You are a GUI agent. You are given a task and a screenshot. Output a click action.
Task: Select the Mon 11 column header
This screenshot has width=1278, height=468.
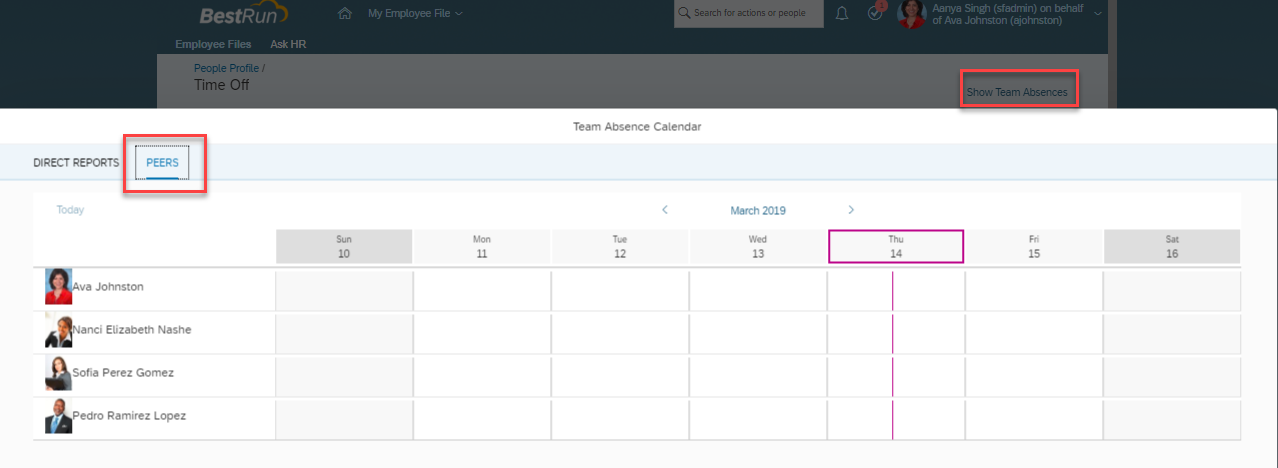click(x=482, y=247)
